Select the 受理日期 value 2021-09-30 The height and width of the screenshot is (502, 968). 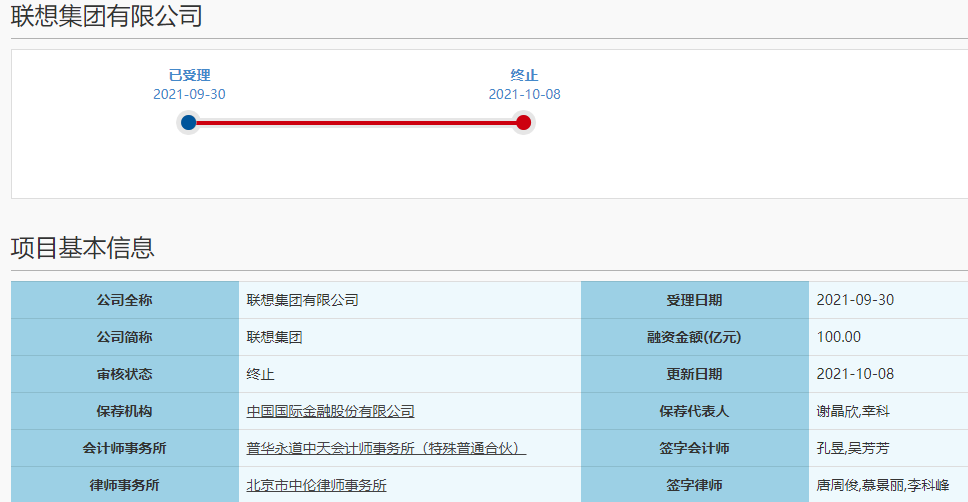(855, 300)
